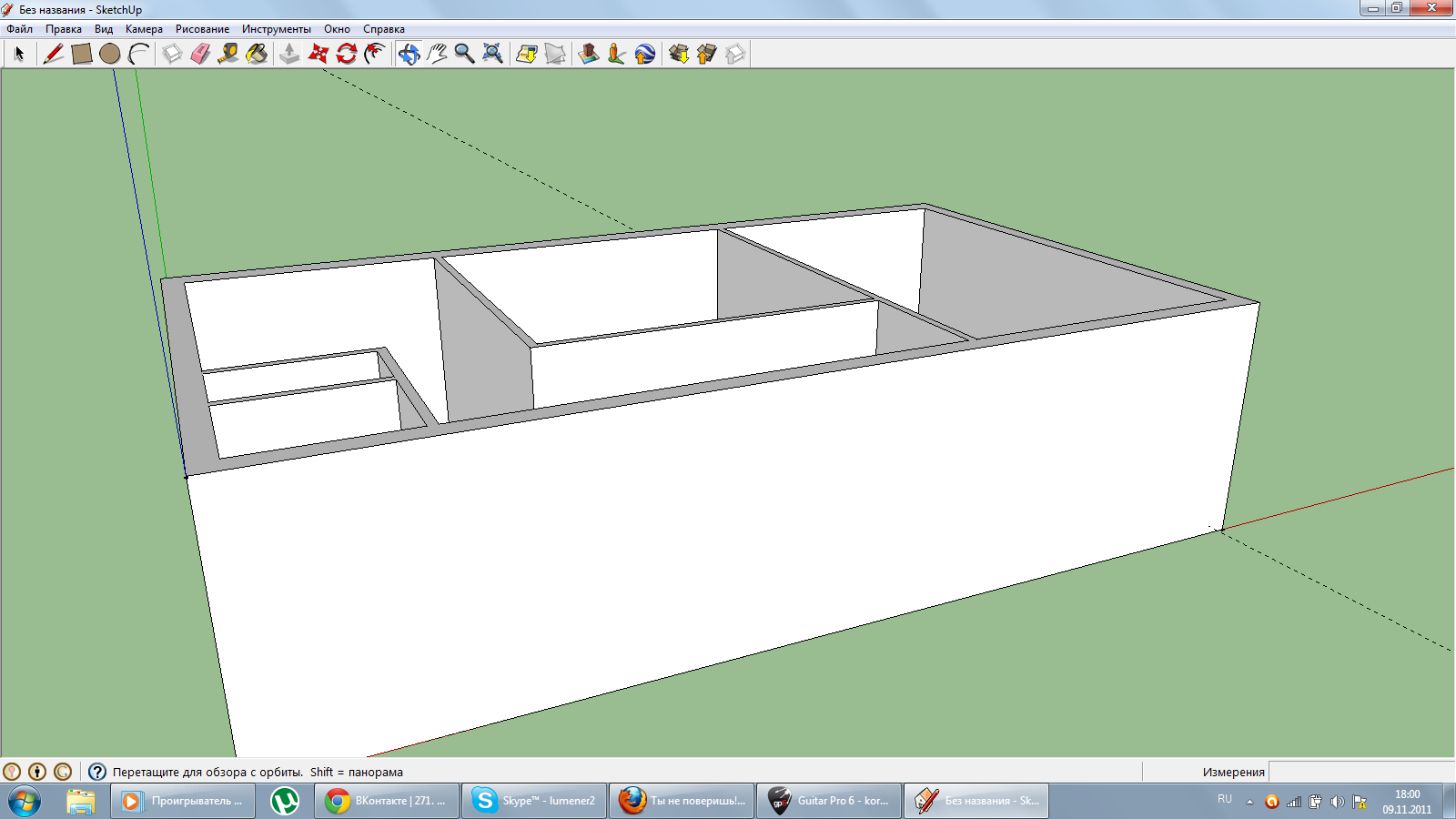Screen dimensions: 1456x819
Task: Select the Arrow selection tool
Action: [x=19, y=54]
